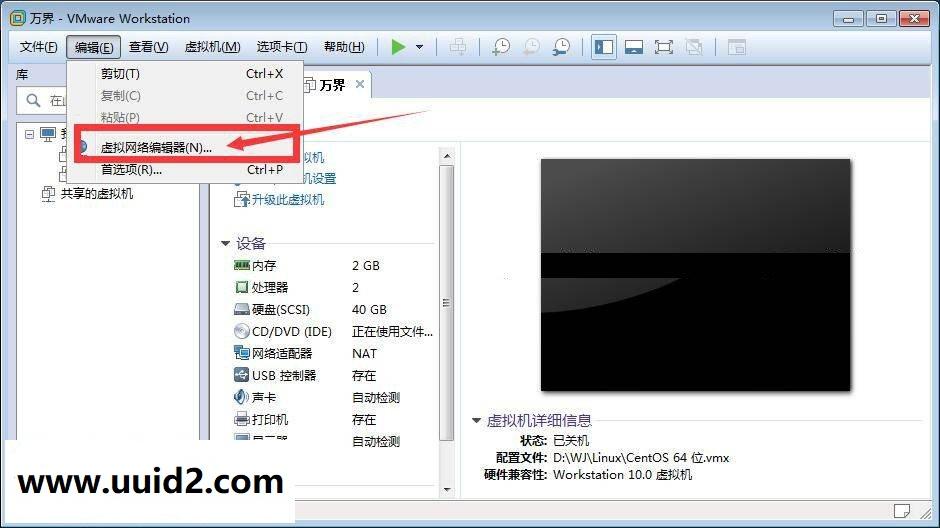Choose 首选项(R)... from the edit menu

(185, 170)
